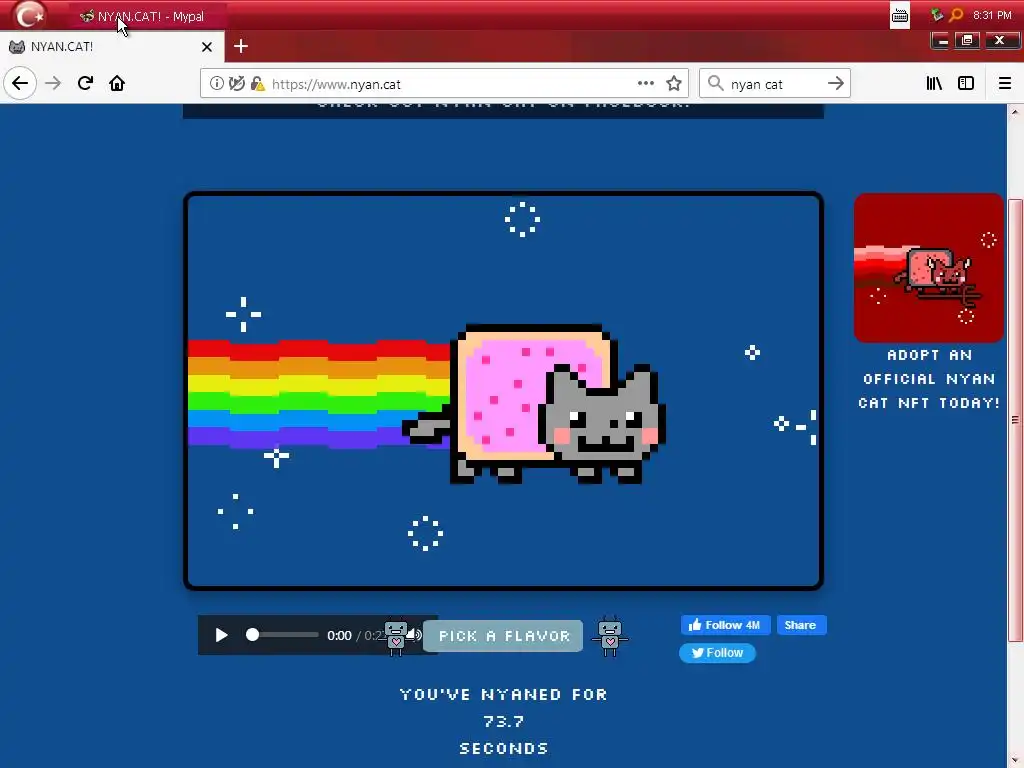
Task: Click the Facebook Share button
Action: point(801,625)
